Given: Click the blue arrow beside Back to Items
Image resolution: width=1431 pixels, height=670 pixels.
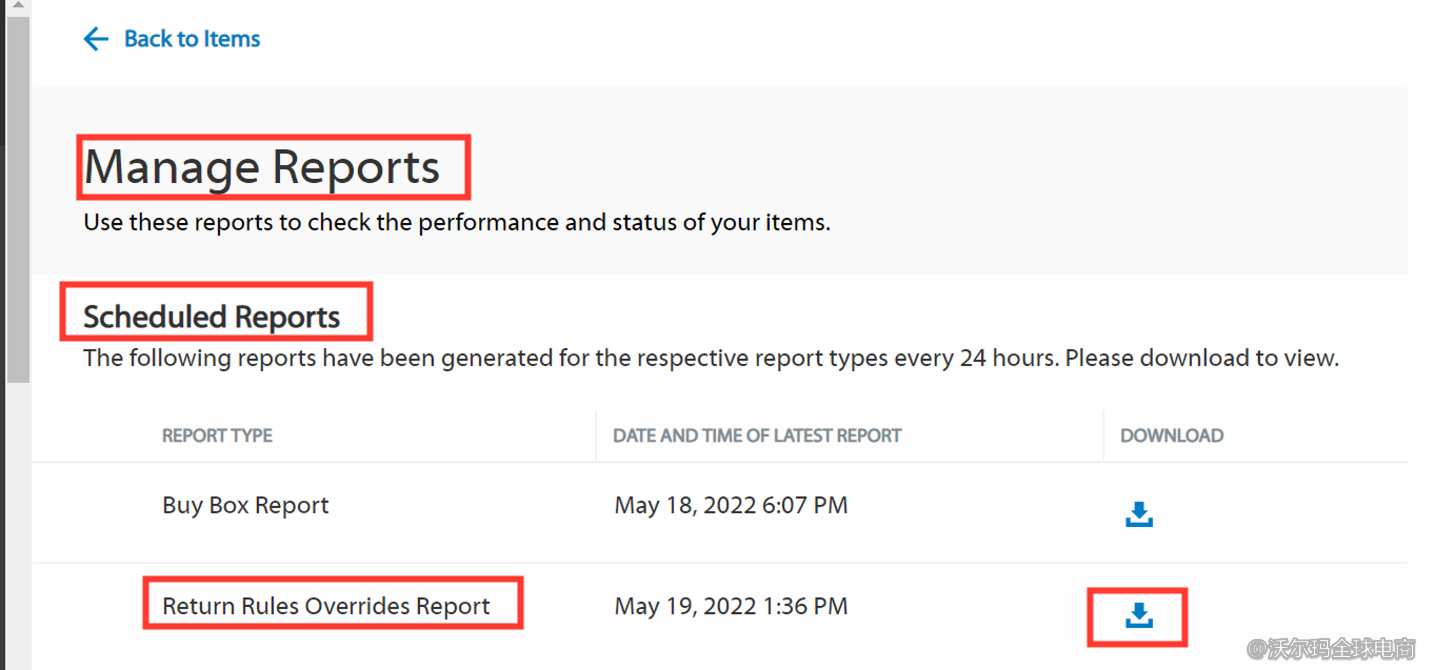Looking at the screenshot, I should (96, 38).
